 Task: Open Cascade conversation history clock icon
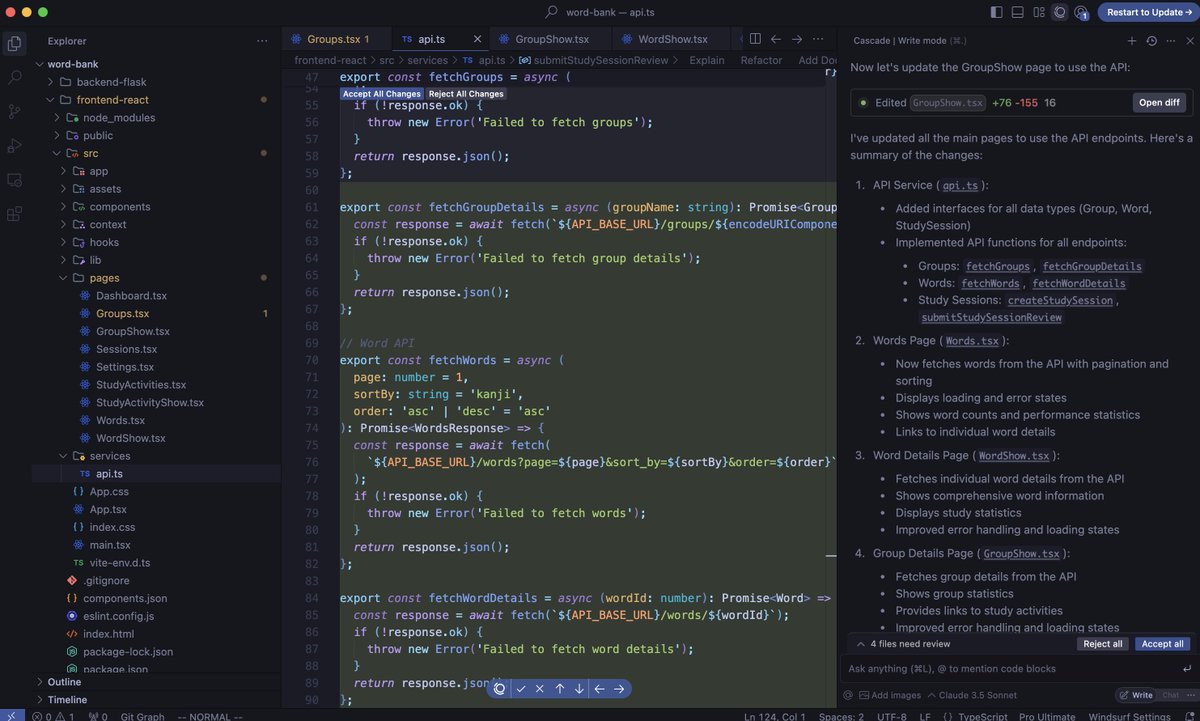coord(1151,41)
